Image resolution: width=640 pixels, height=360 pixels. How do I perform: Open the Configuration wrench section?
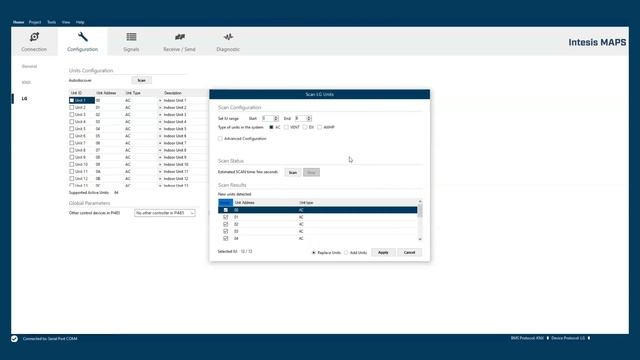pyautogui.click(x=82, y=42)
